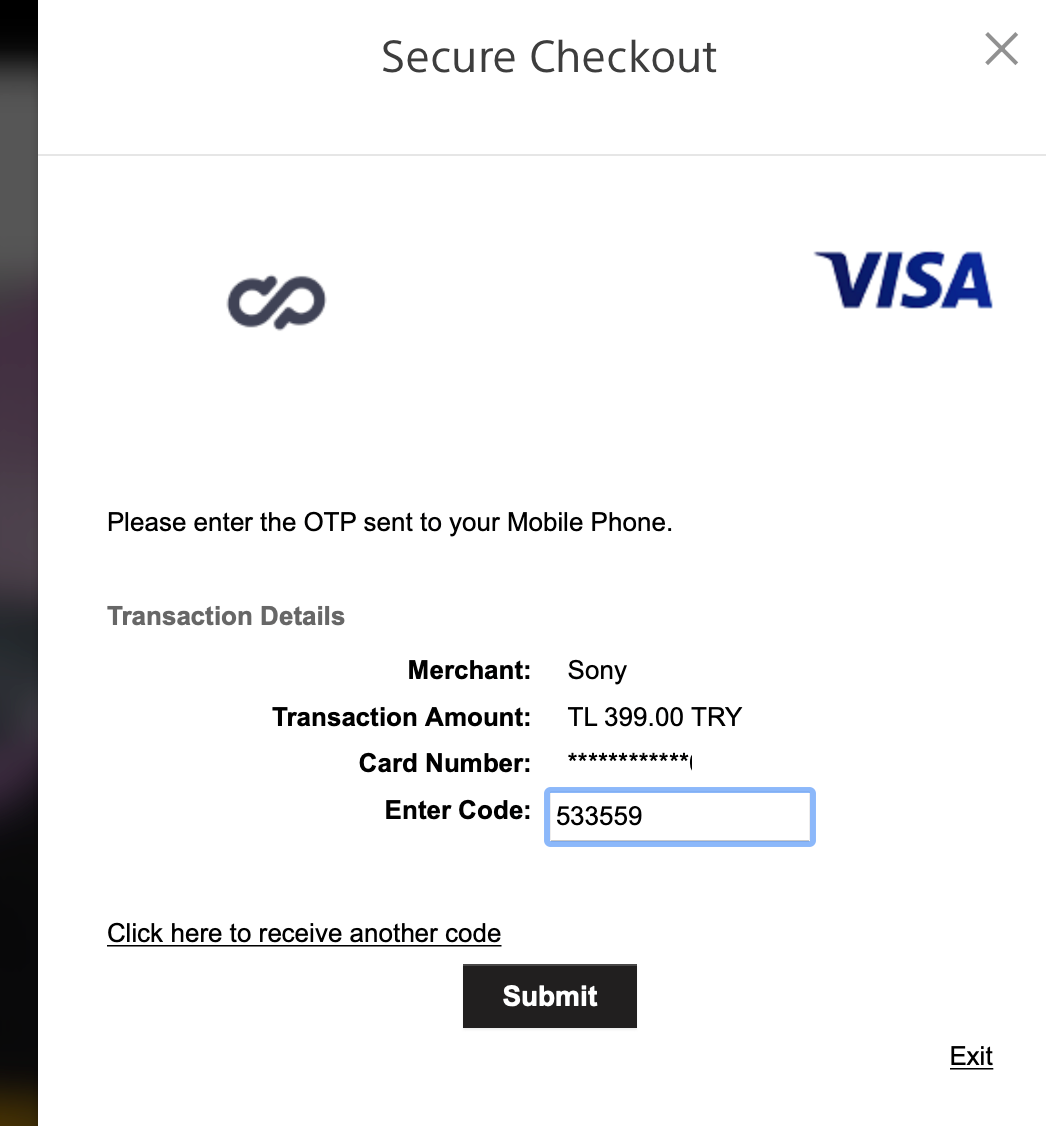Click the TL 399.00 TRY amount

[x=654, y=717]
